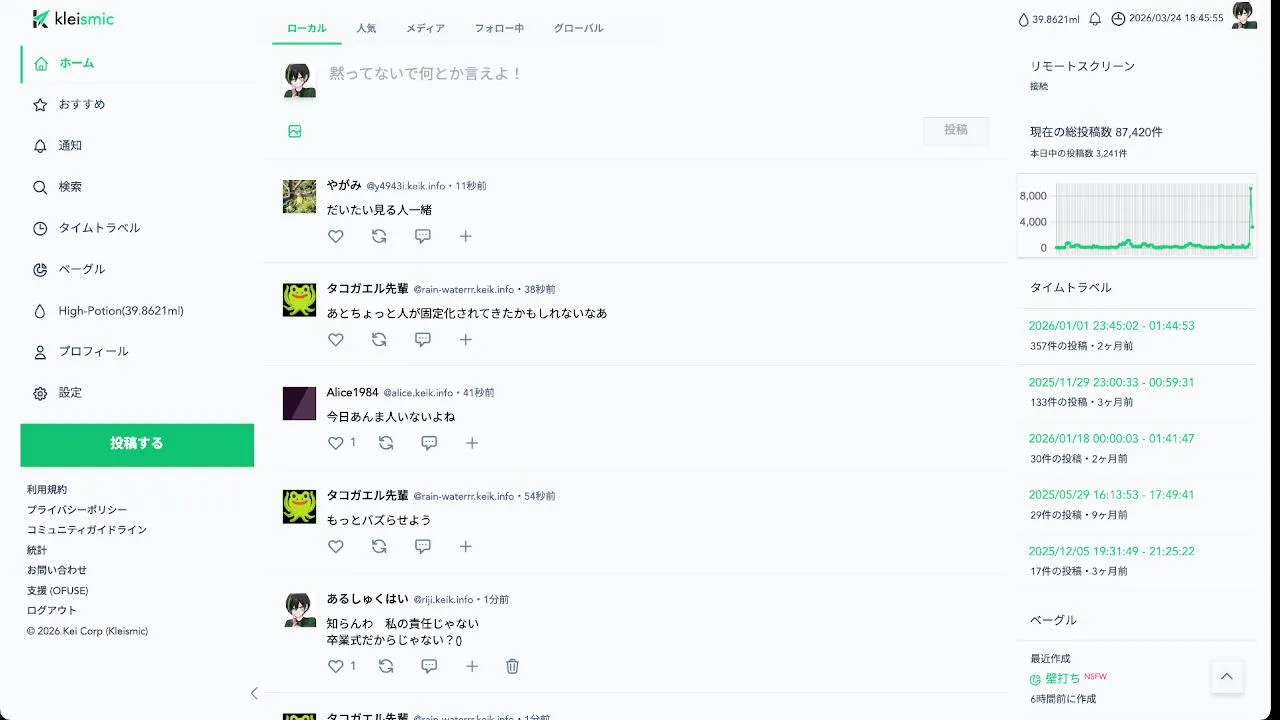This screenshot has height=720, width=1280.
Task: Open the notification bell in the top bar
Action: 1095,19
